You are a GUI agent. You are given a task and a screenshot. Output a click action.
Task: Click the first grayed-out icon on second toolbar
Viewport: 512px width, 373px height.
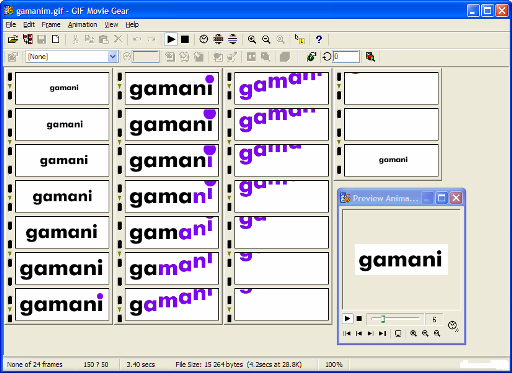click(13, 57)
